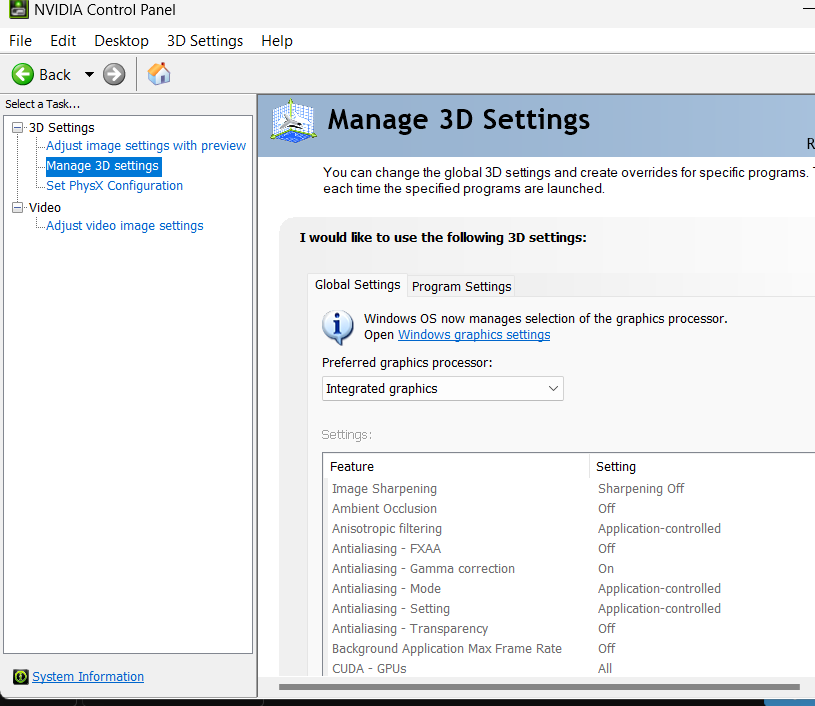Open the System Information link
The width and height of the screenshot is (815, 706).
[x=88, y=676]
